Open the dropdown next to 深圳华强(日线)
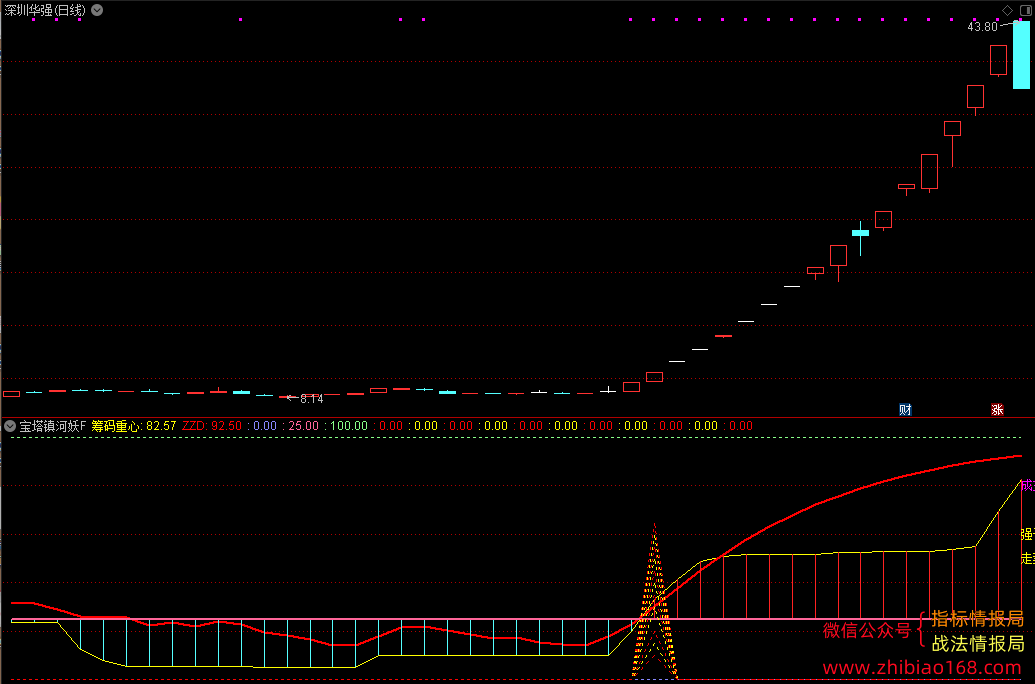 (97, 10)
